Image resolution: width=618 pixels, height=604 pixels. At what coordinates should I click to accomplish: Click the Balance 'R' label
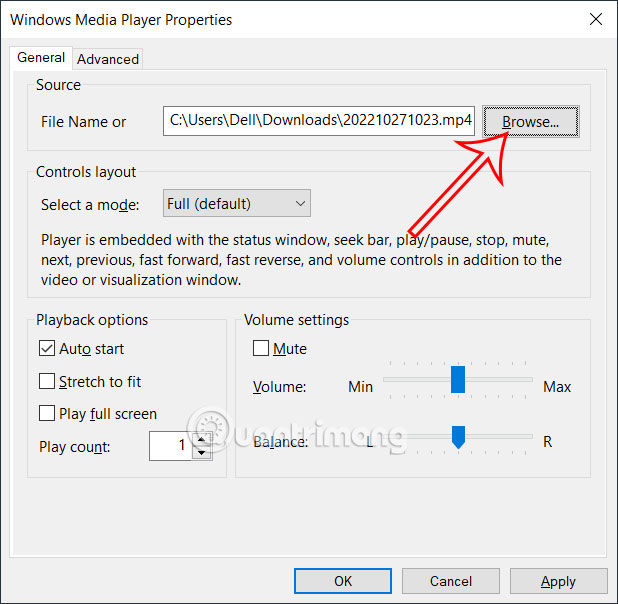pyautogui.click(x=547, y=442)
